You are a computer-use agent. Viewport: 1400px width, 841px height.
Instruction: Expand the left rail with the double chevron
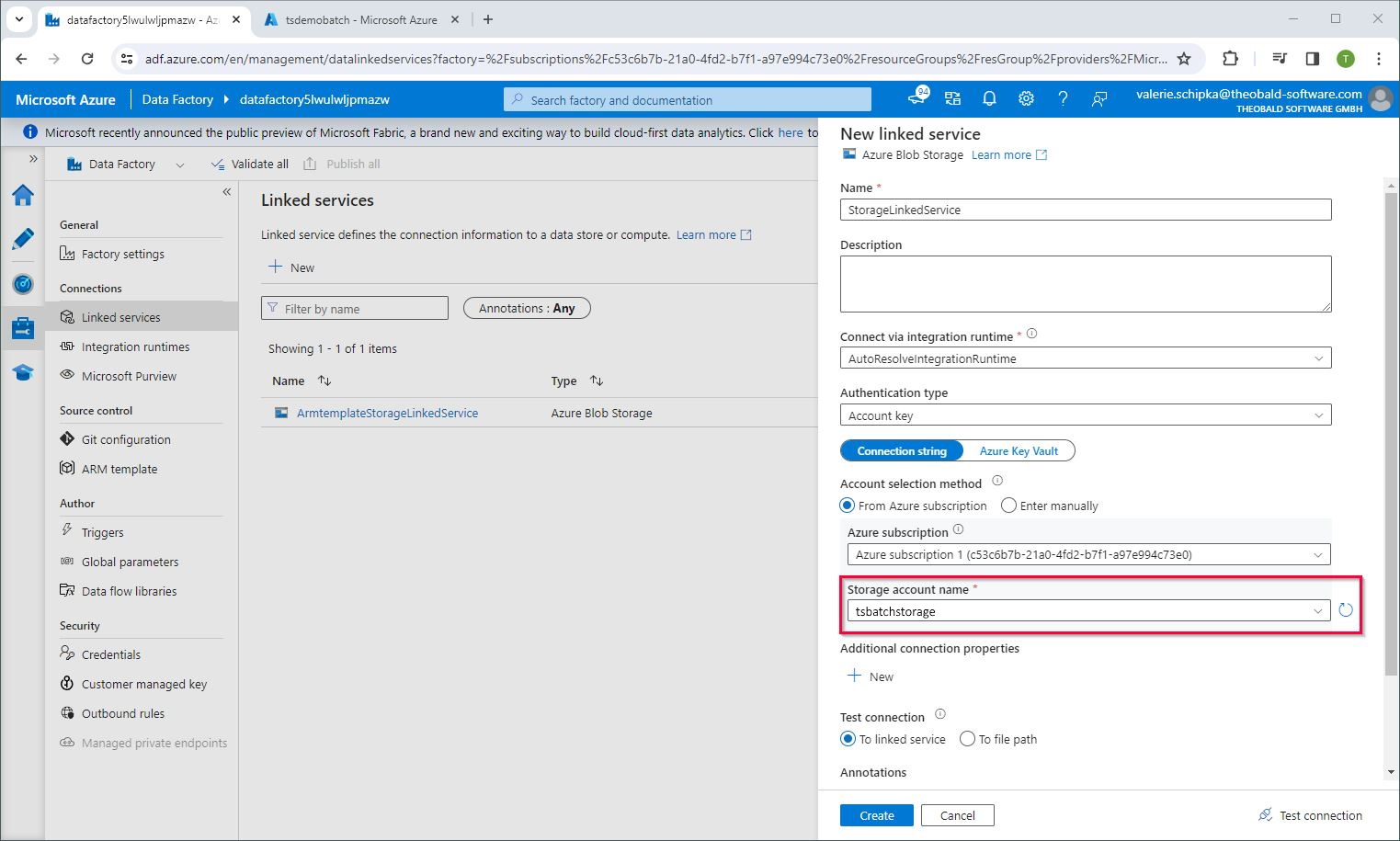pyautogui.click(x=33, y=159)
